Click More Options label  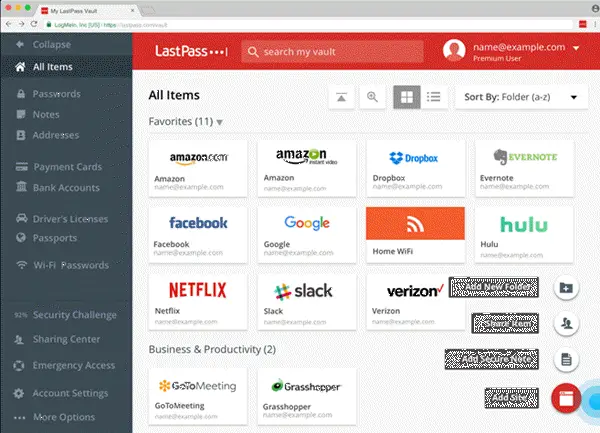click(x=64, y=417)
